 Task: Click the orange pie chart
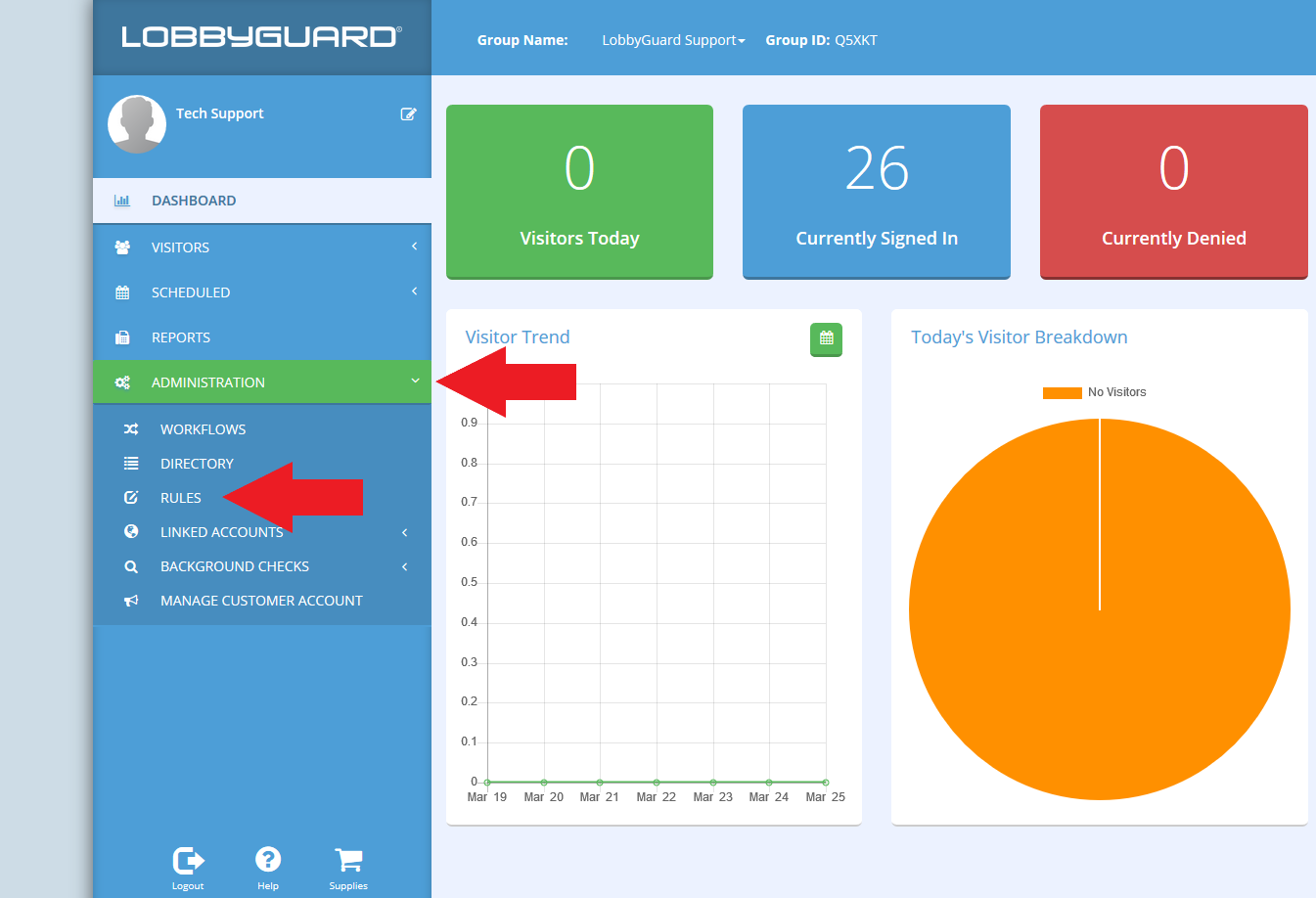[1100, 609]
